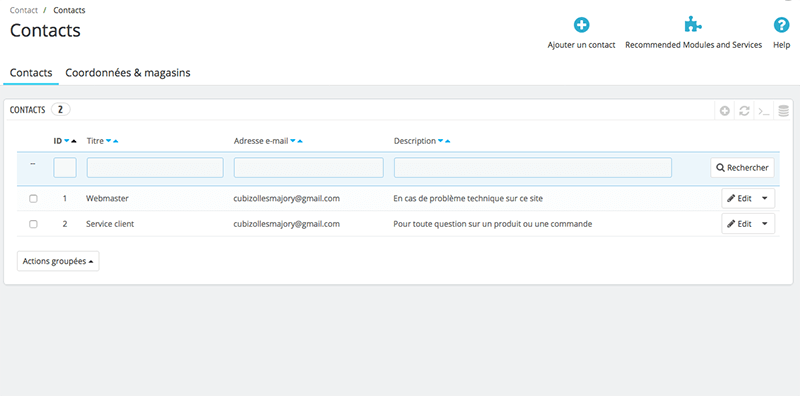Sort Titre column descending

point(109,141)
